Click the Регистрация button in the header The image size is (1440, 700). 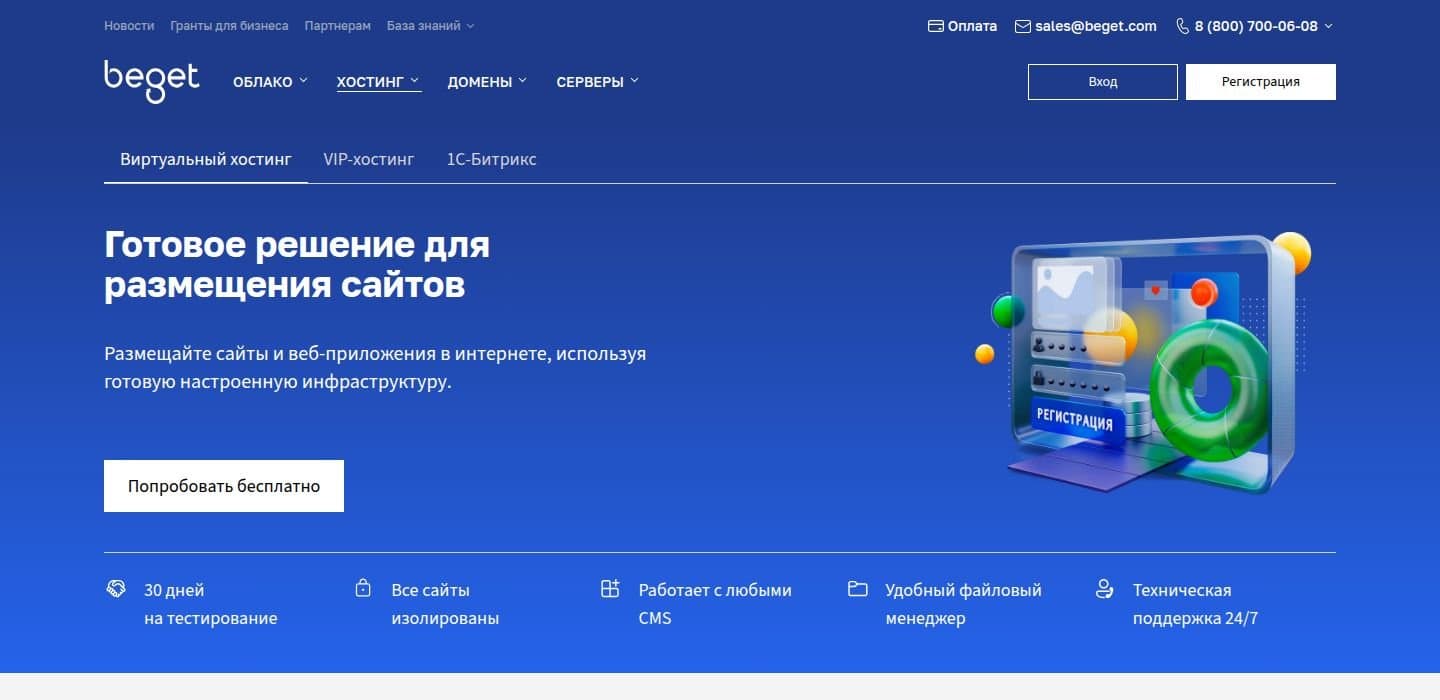click(1261, 82)
